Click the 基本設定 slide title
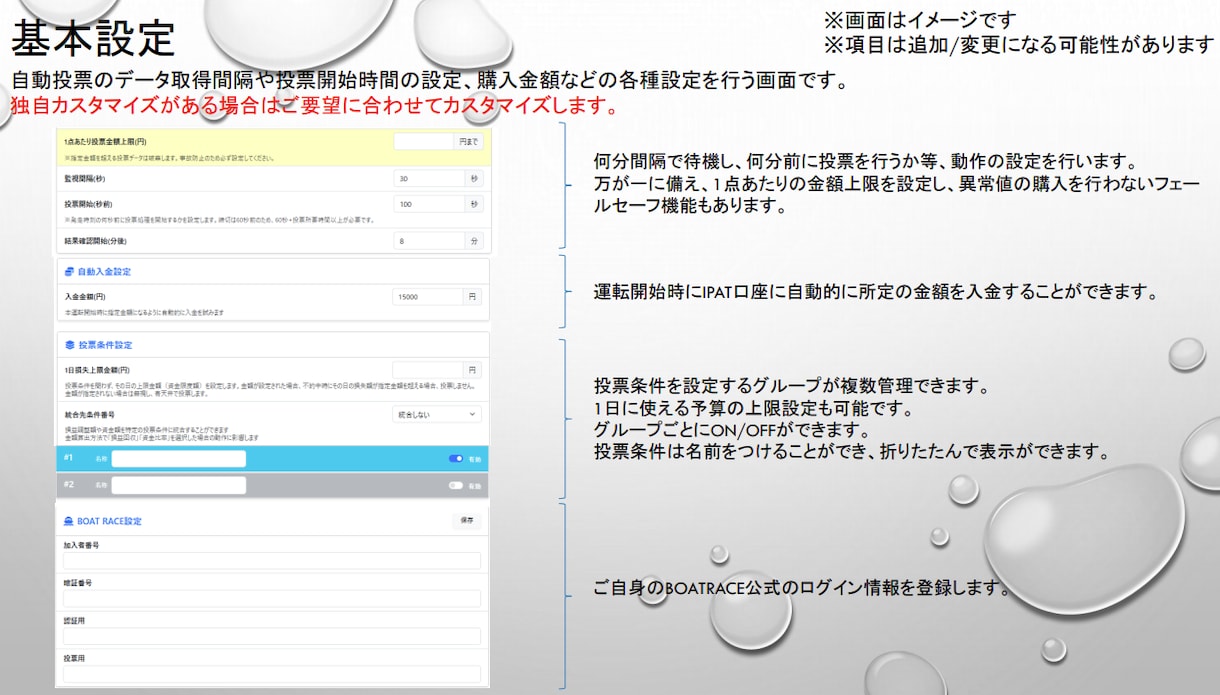The width and height of the screenshot is (1220, 695). (x=93, y=39)
